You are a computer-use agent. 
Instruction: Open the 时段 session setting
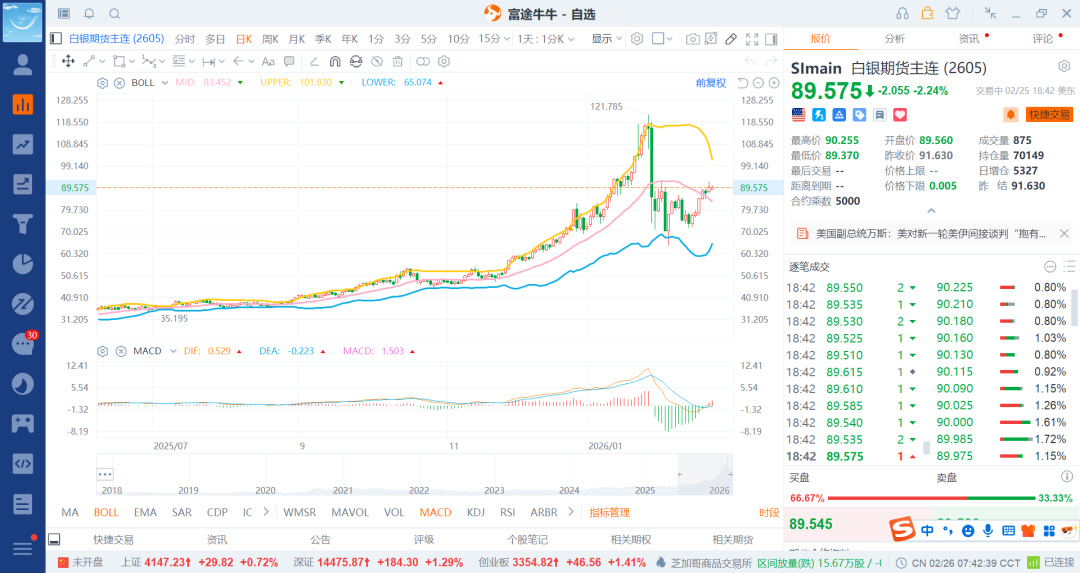tap(769, 512)
